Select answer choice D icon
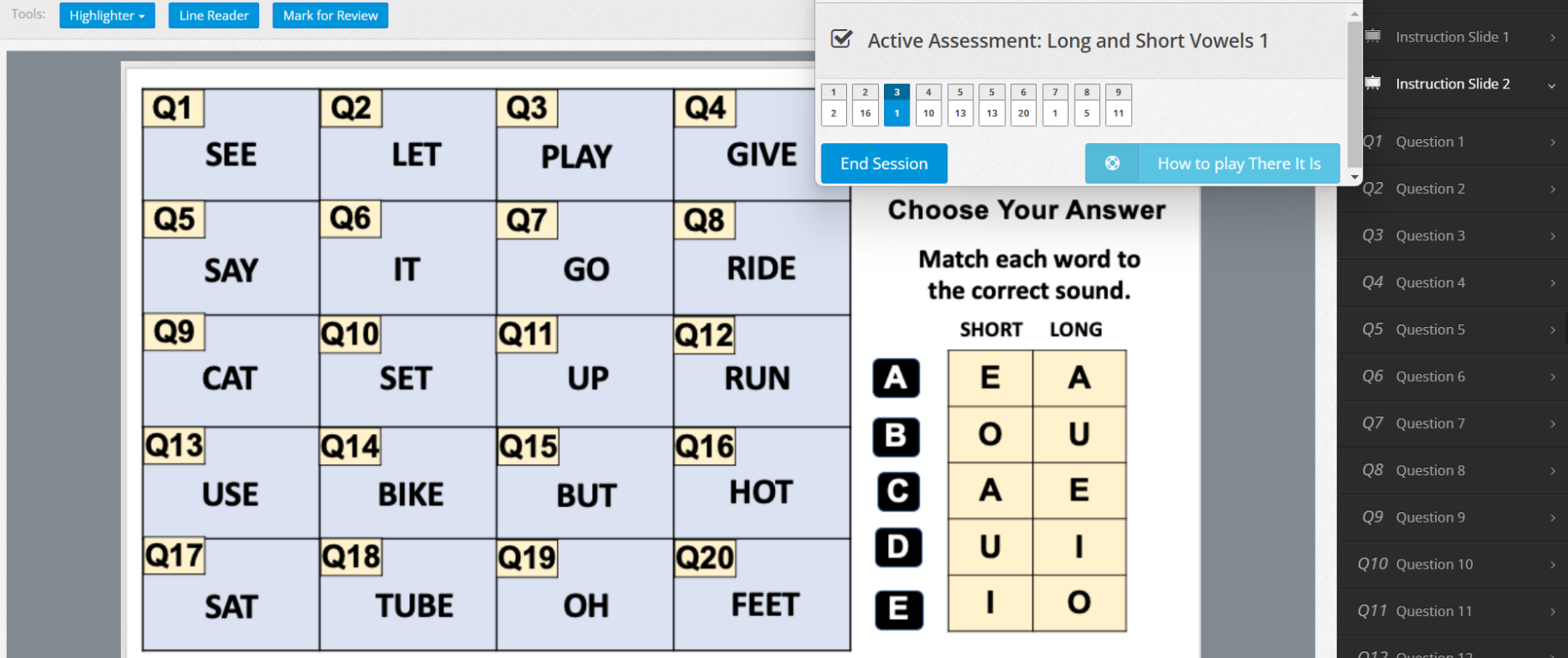The image size is (1568, 658). pos(896,547)
